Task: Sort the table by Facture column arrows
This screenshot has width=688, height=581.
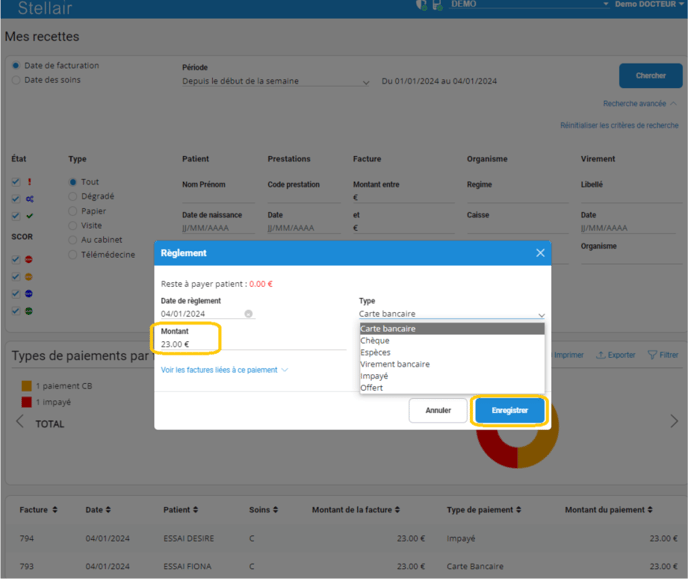Action: coord(55,510)
